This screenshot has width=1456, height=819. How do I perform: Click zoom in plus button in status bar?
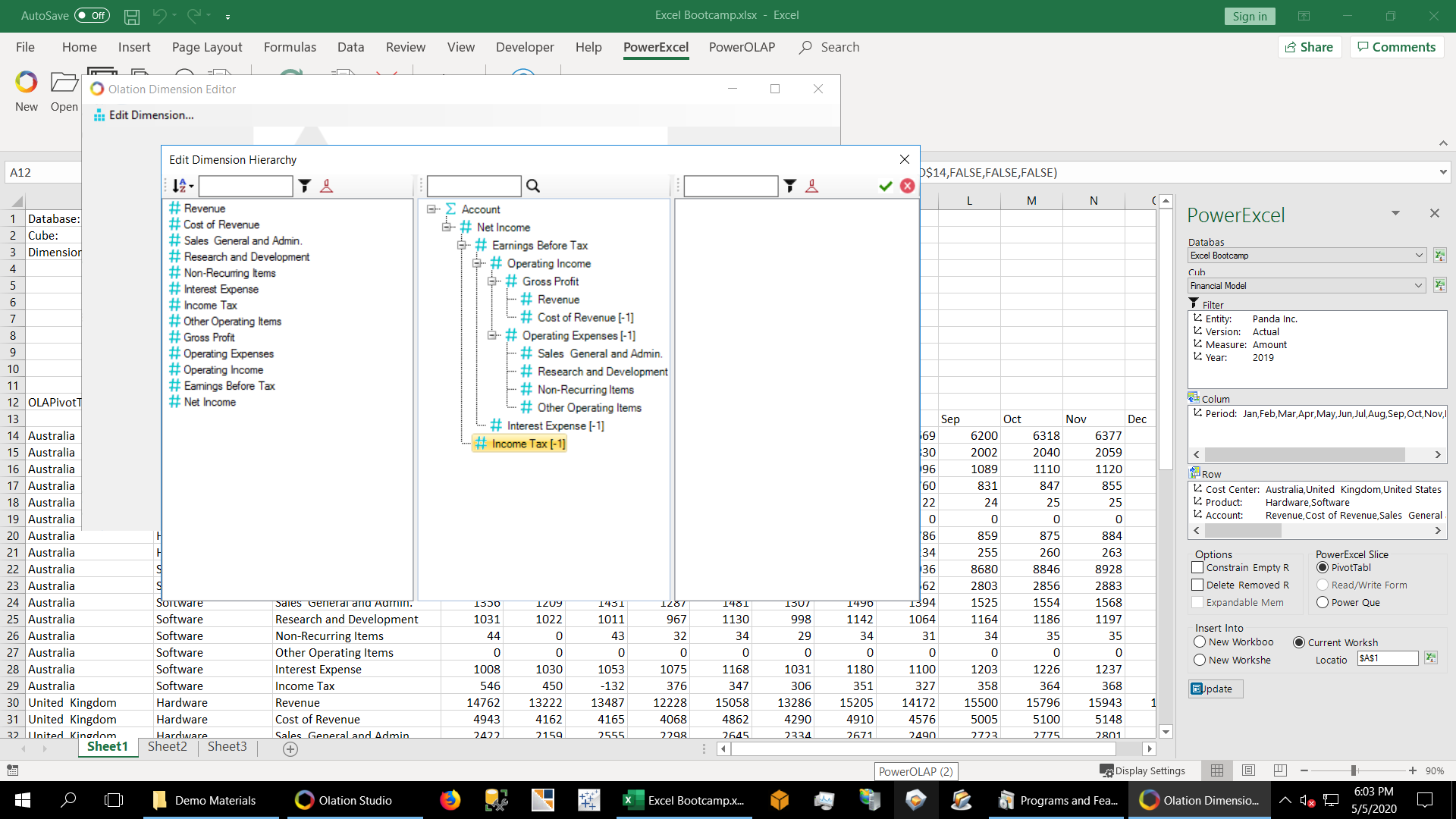(x=1413, y=770)
